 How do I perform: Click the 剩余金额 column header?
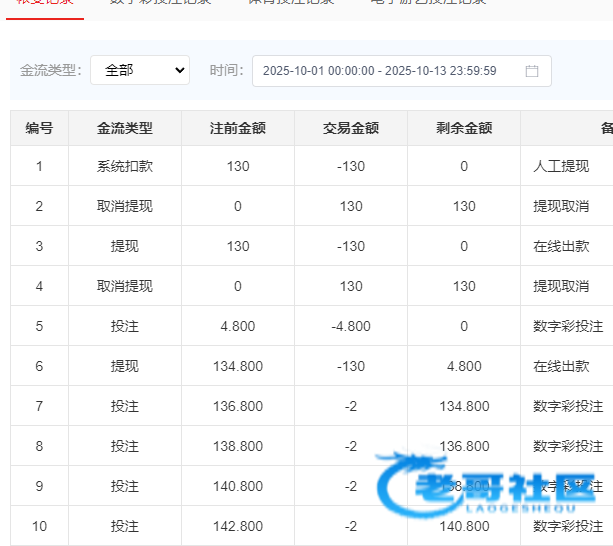coord(464,128)
